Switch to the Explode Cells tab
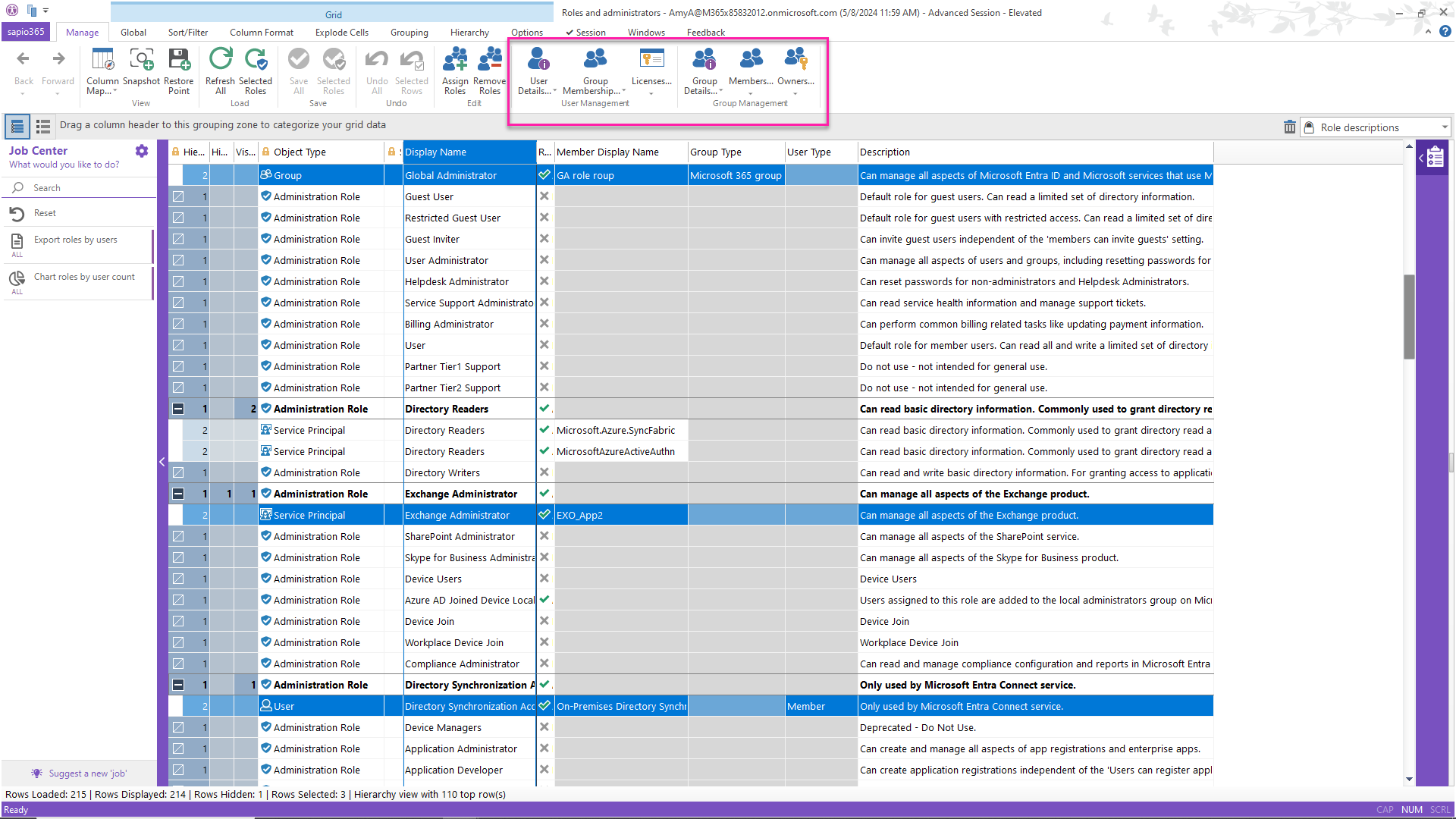The image size is (1456, 819). [342, 33]
